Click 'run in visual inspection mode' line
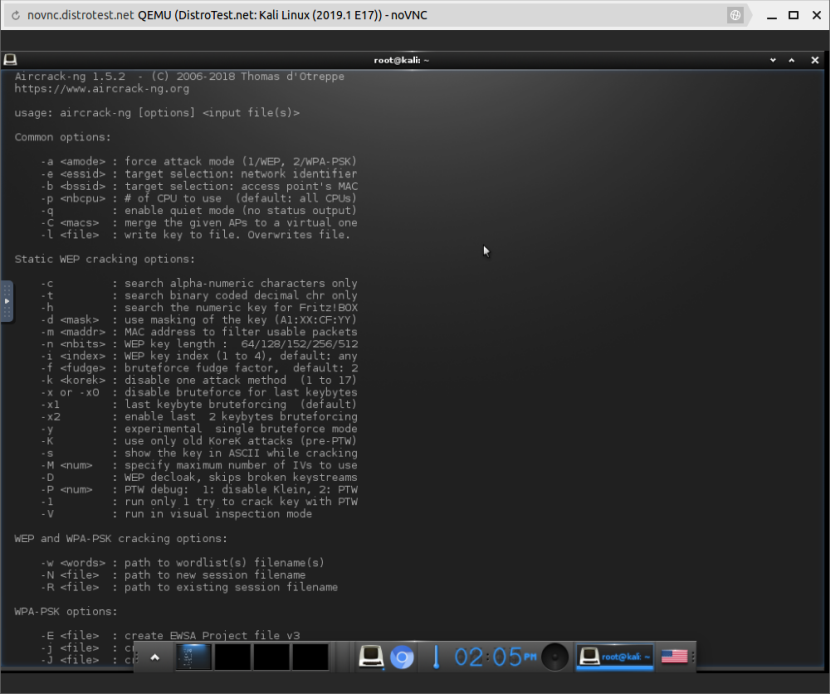830x694 pixels. [176, 514]
